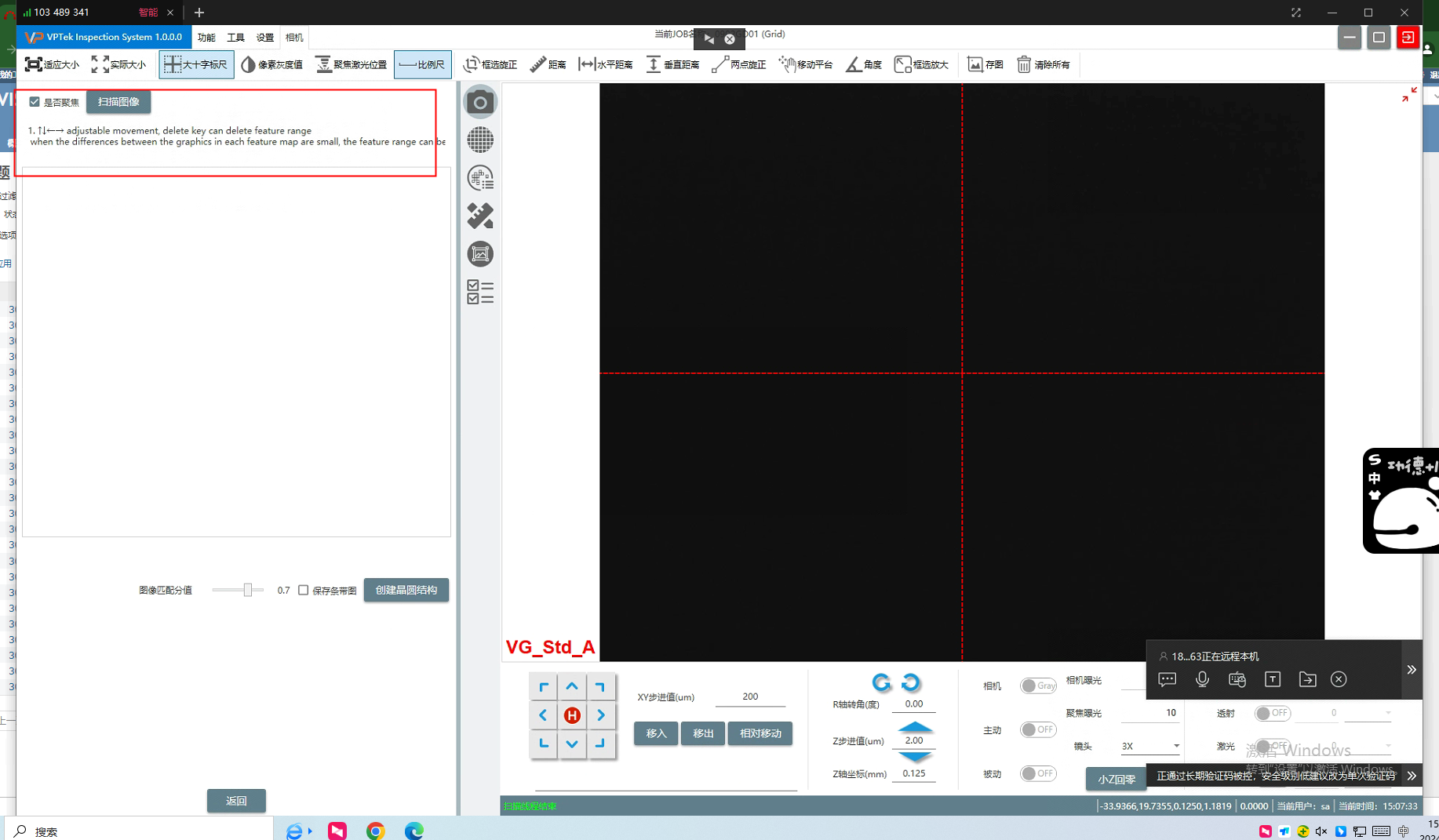1439x840 pixels.
Task: Expand the remote session toolbar chevron
Action: tap(1411, 670)
